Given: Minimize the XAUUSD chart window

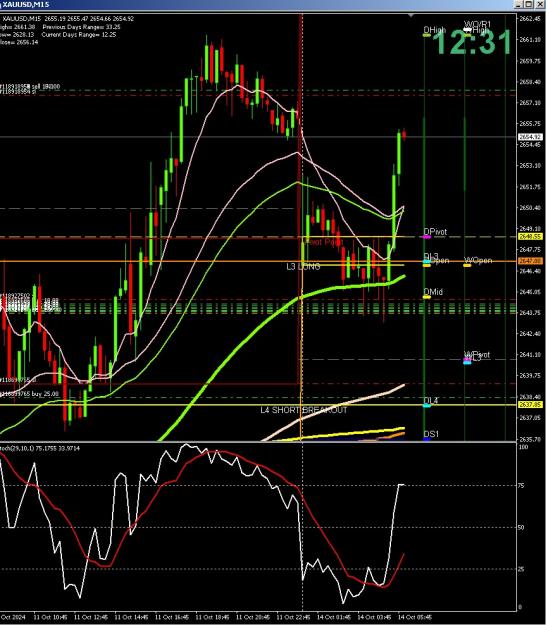Looking at the screenshot, I should coord(518,4).
